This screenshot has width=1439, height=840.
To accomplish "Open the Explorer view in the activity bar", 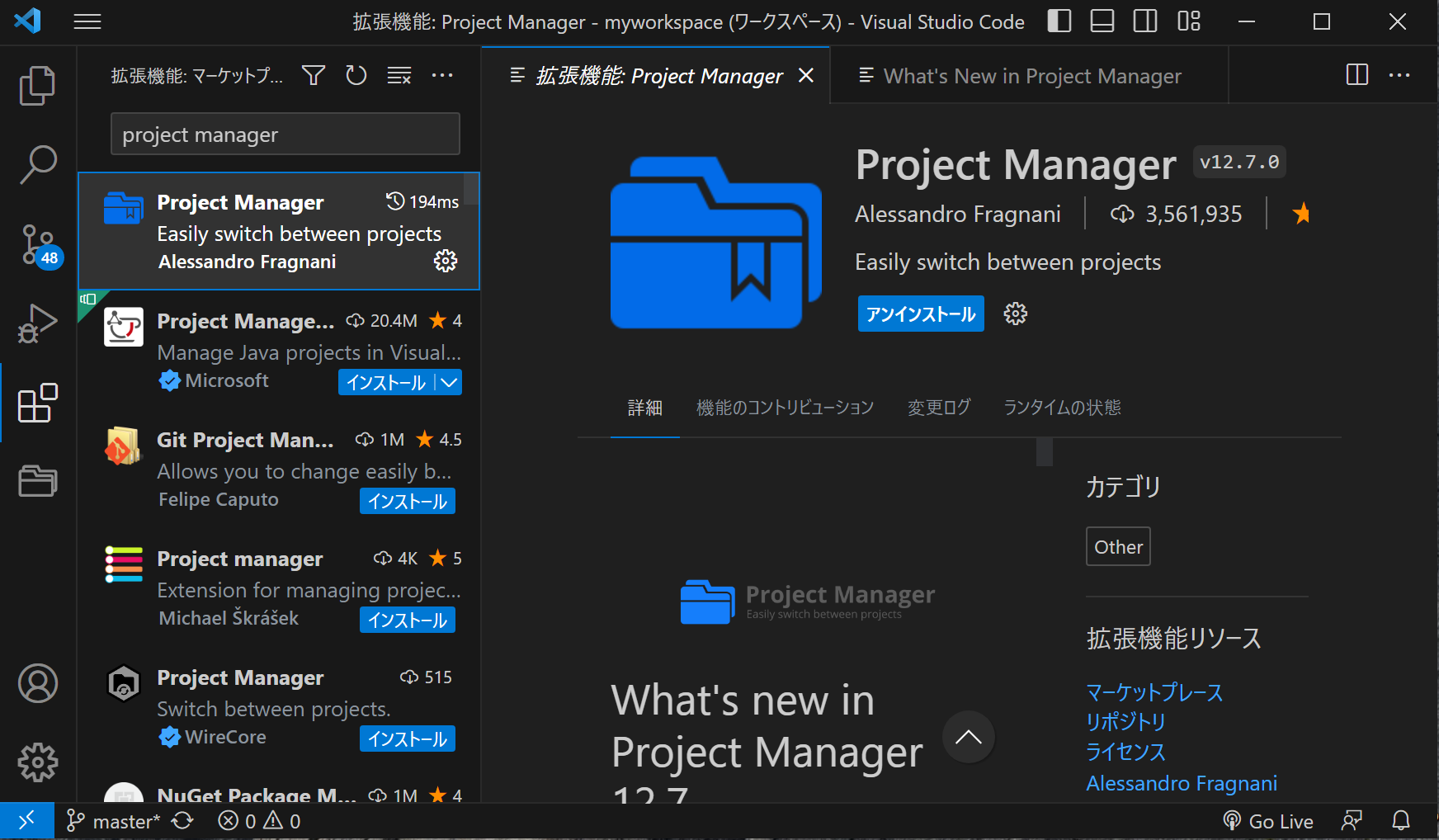I will (x=38, y=86).
